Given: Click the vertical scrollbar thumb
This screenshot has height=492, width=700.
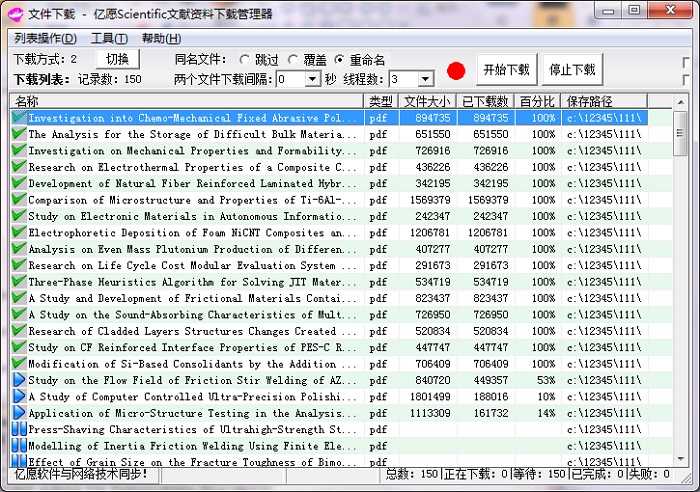Looking at the screenshot, I should (x=680, y=133).
